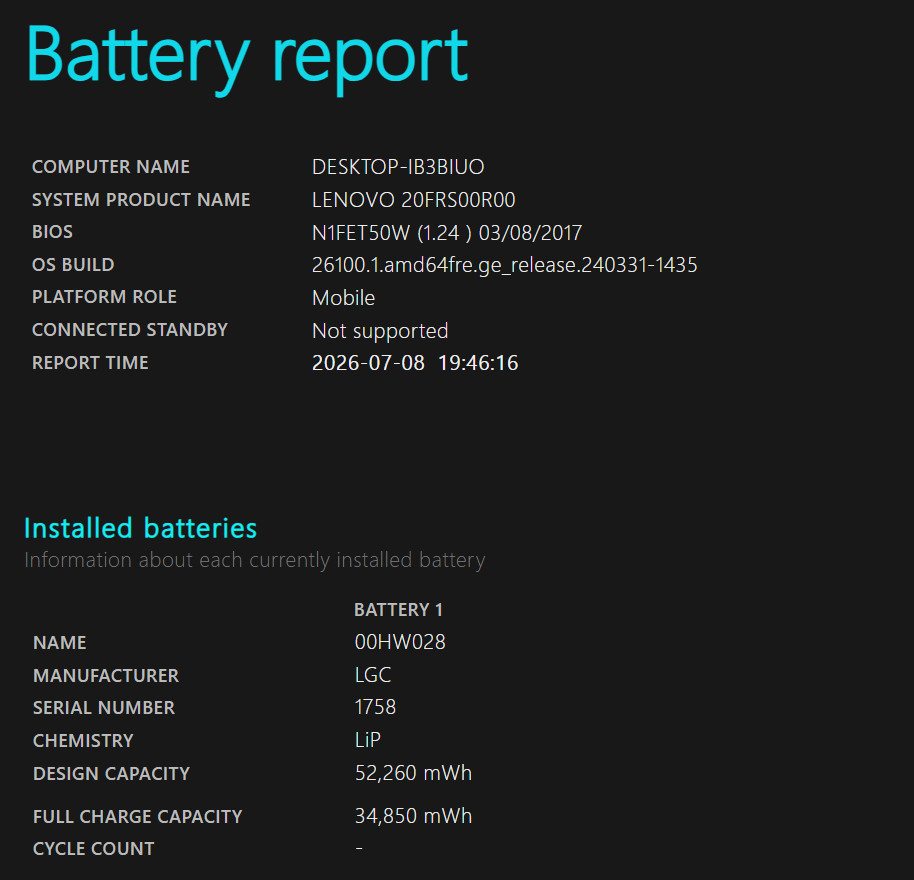The height and width of the screenshot is (880, 914).
Task: Click the CONNECTED STANDBY label
Action: pyautogui.click(x=130, y=330)
